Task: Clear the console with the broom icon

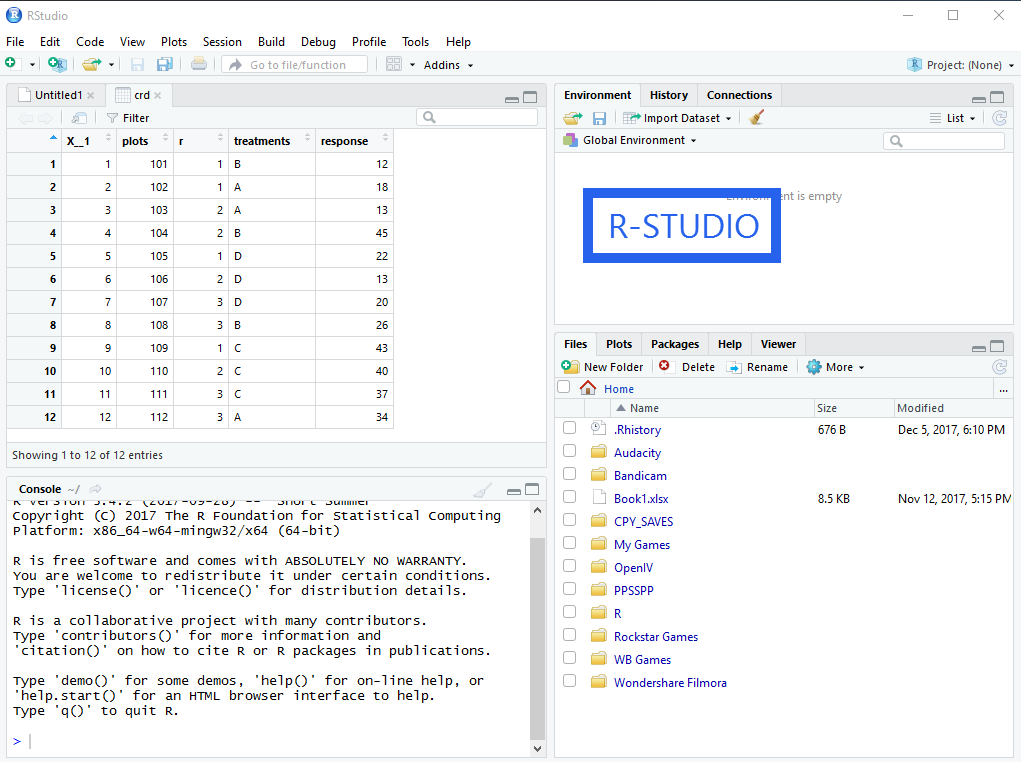Action: coord(482,490)
